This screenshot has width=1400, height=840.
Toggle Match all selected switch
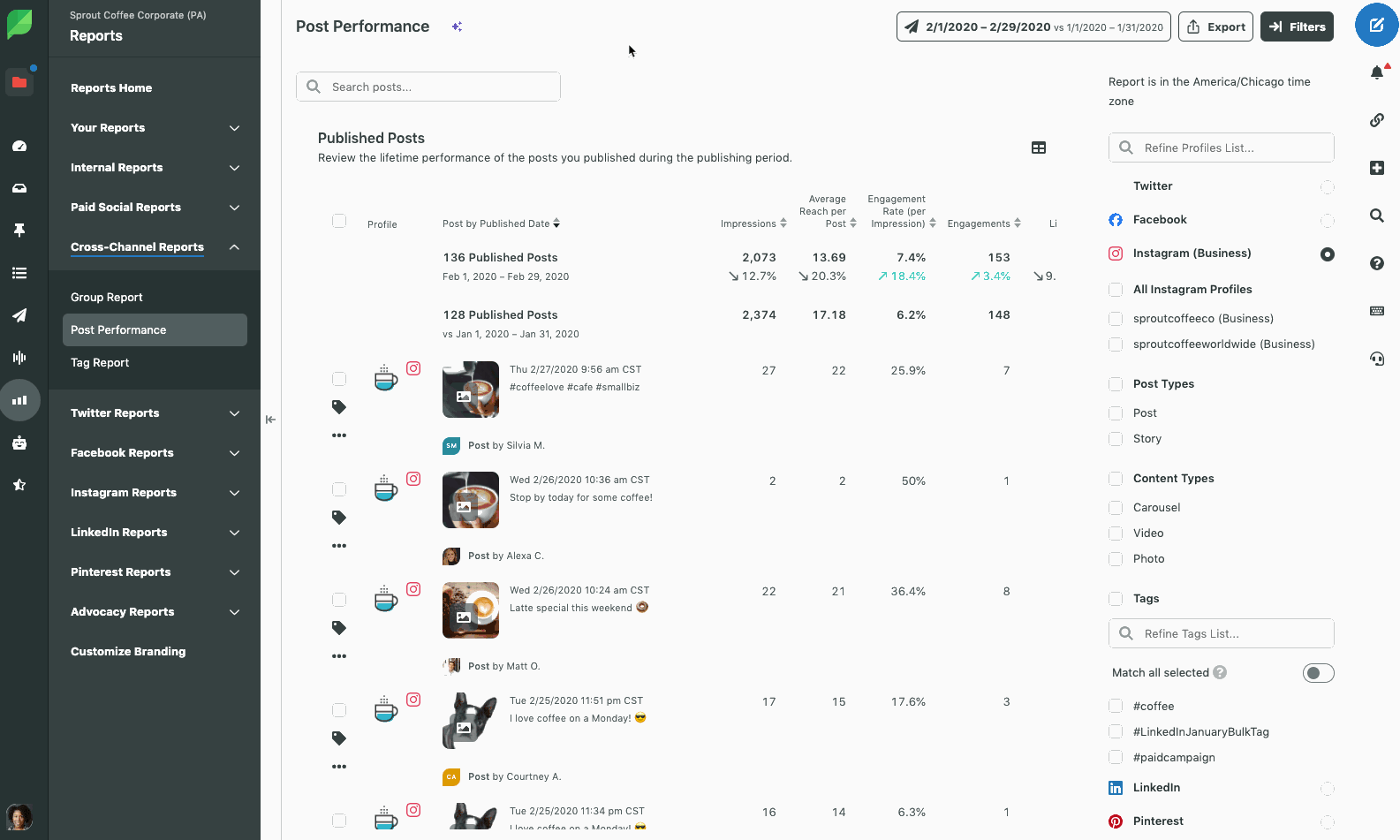[x=1318, y=673]
